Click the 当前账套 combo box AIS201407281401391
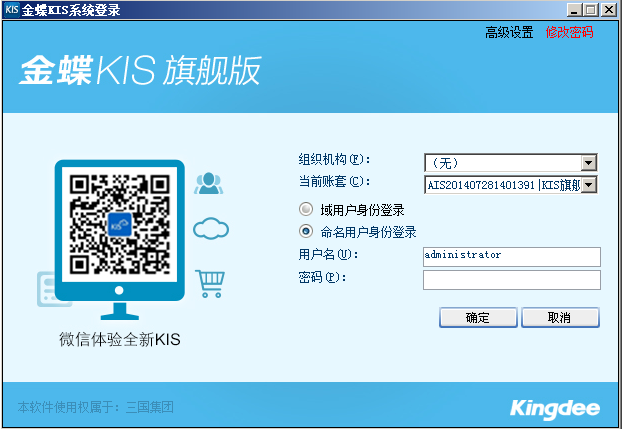This screenshot has width=622, height=429. (x=511, y=185)
